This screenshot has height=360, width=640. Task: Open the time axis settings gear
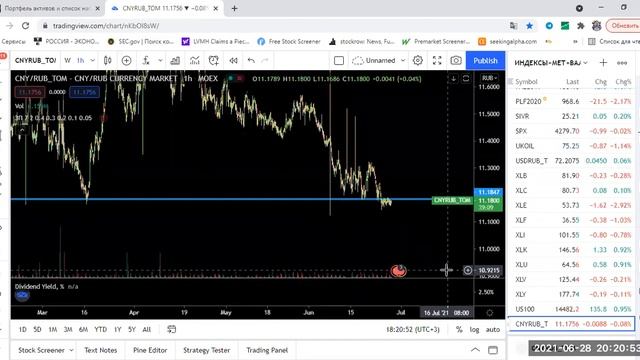(489, 313)
